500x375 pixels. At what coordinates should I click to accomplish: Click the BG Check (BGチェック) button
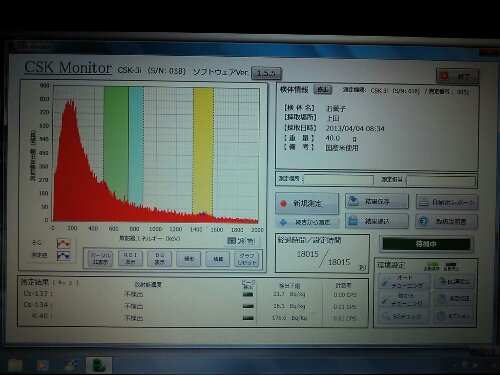(404, 316)
